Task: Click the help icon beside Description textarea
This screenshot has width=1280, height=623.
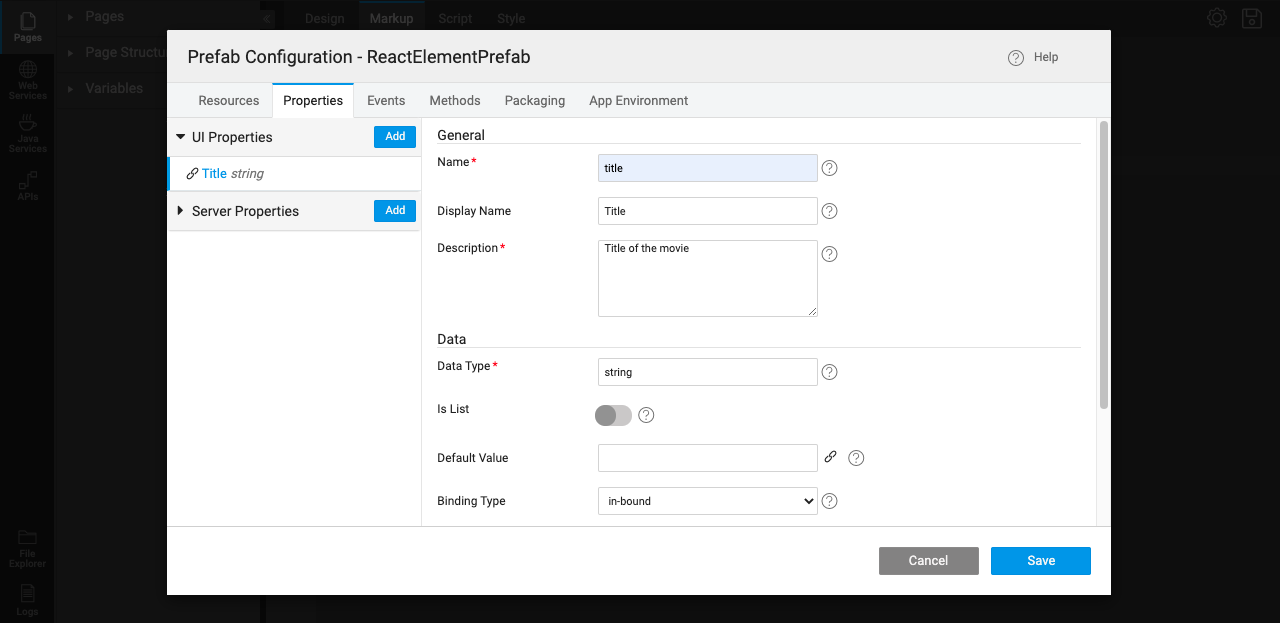Action: 829,254
